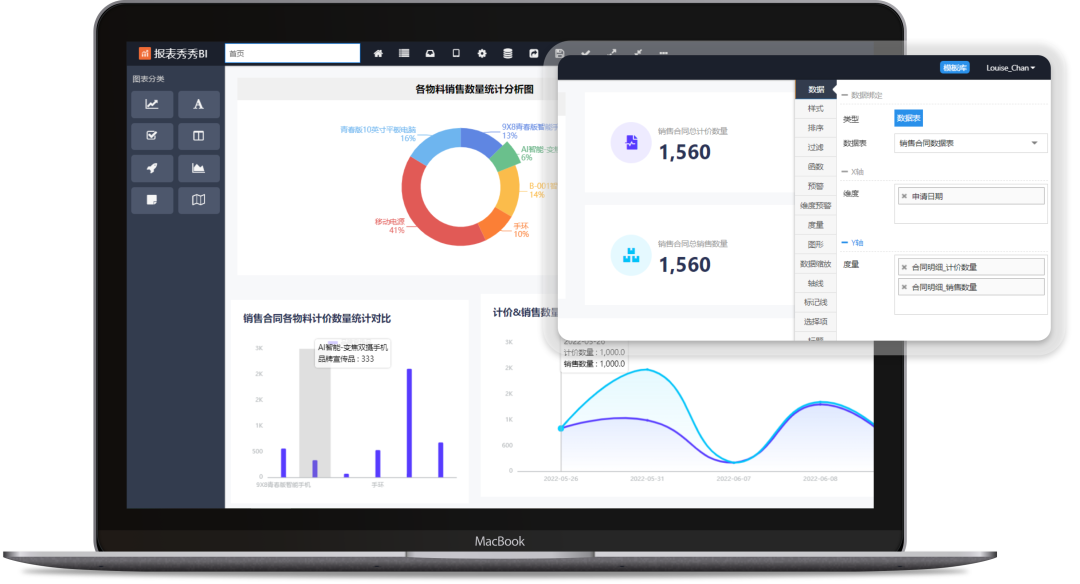Click the purple document icon of 销售合同总计价数量
1080x584 pixels.
(631, 143)
